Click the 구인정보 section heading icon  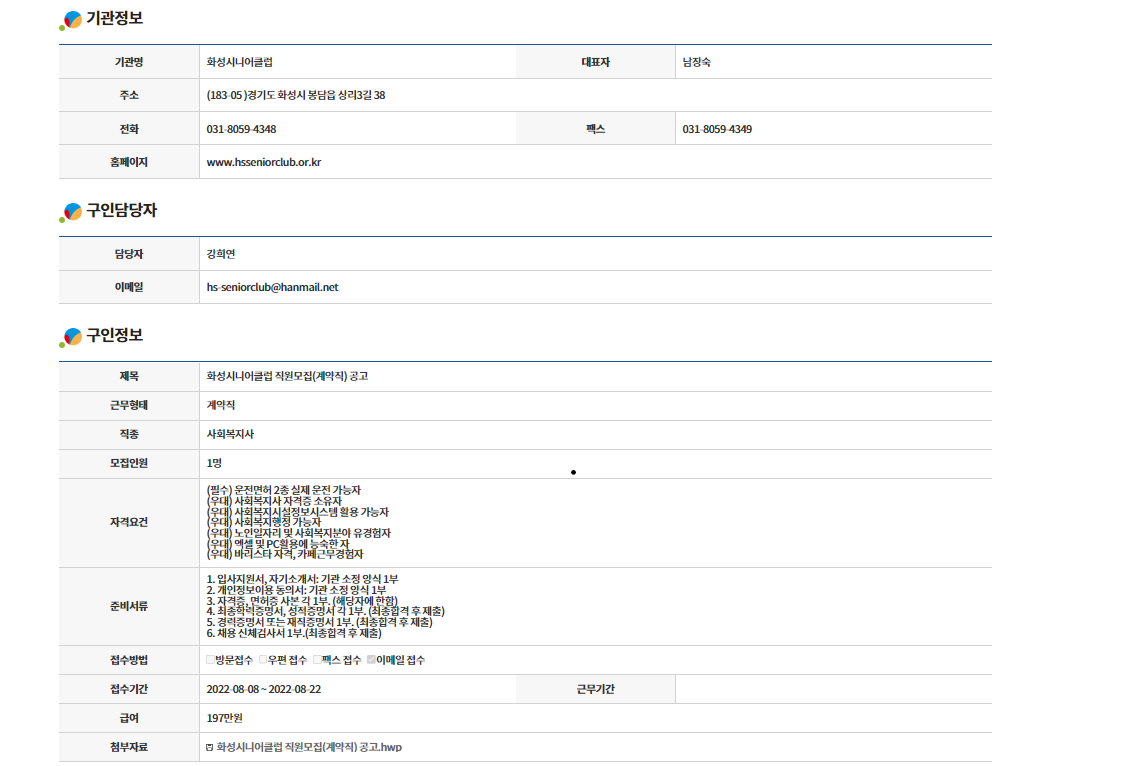click(70, 337)
